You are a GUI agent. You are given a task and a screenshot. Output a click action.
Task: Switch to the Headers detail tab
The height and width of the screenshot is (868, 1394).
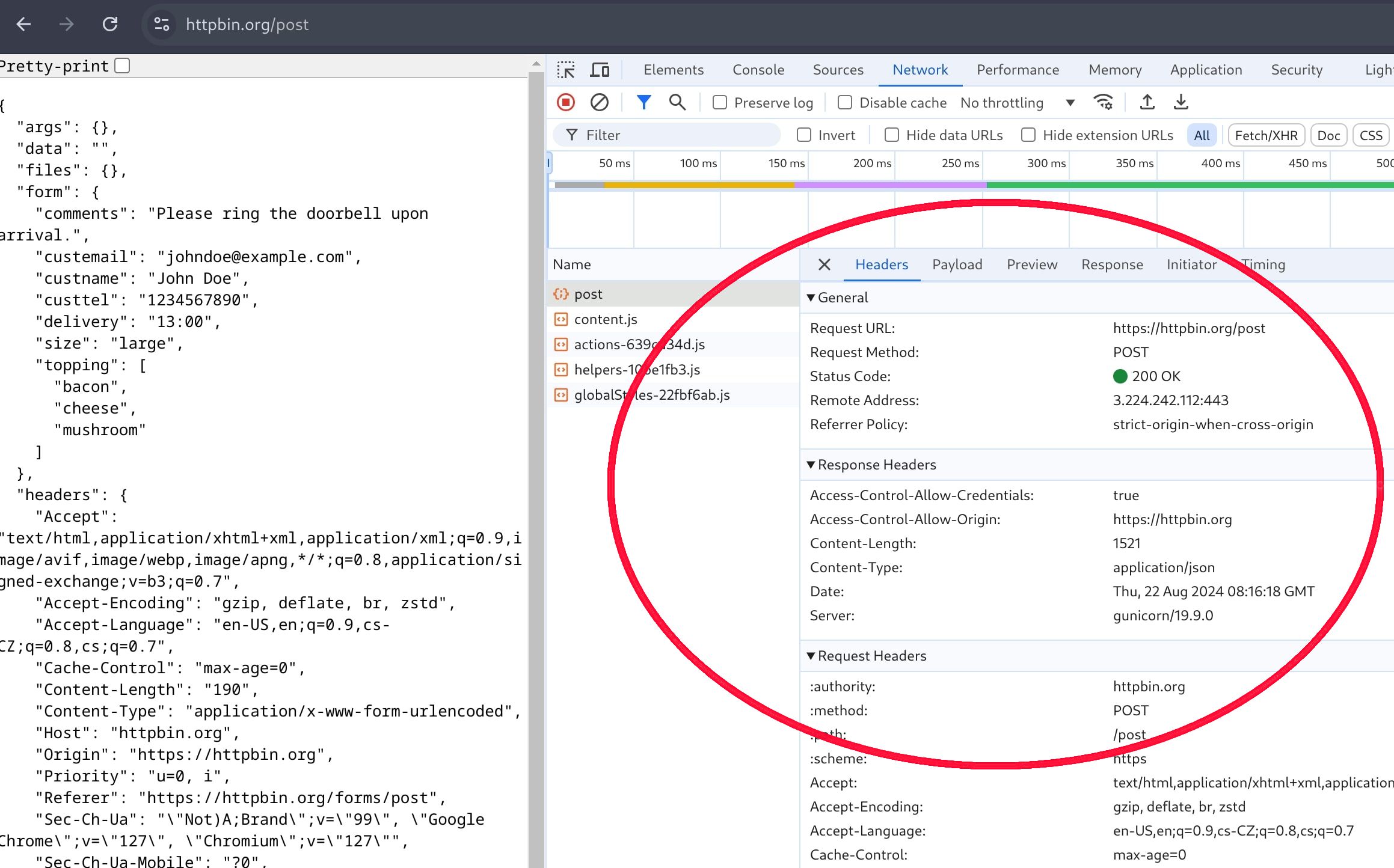(882, 264)
